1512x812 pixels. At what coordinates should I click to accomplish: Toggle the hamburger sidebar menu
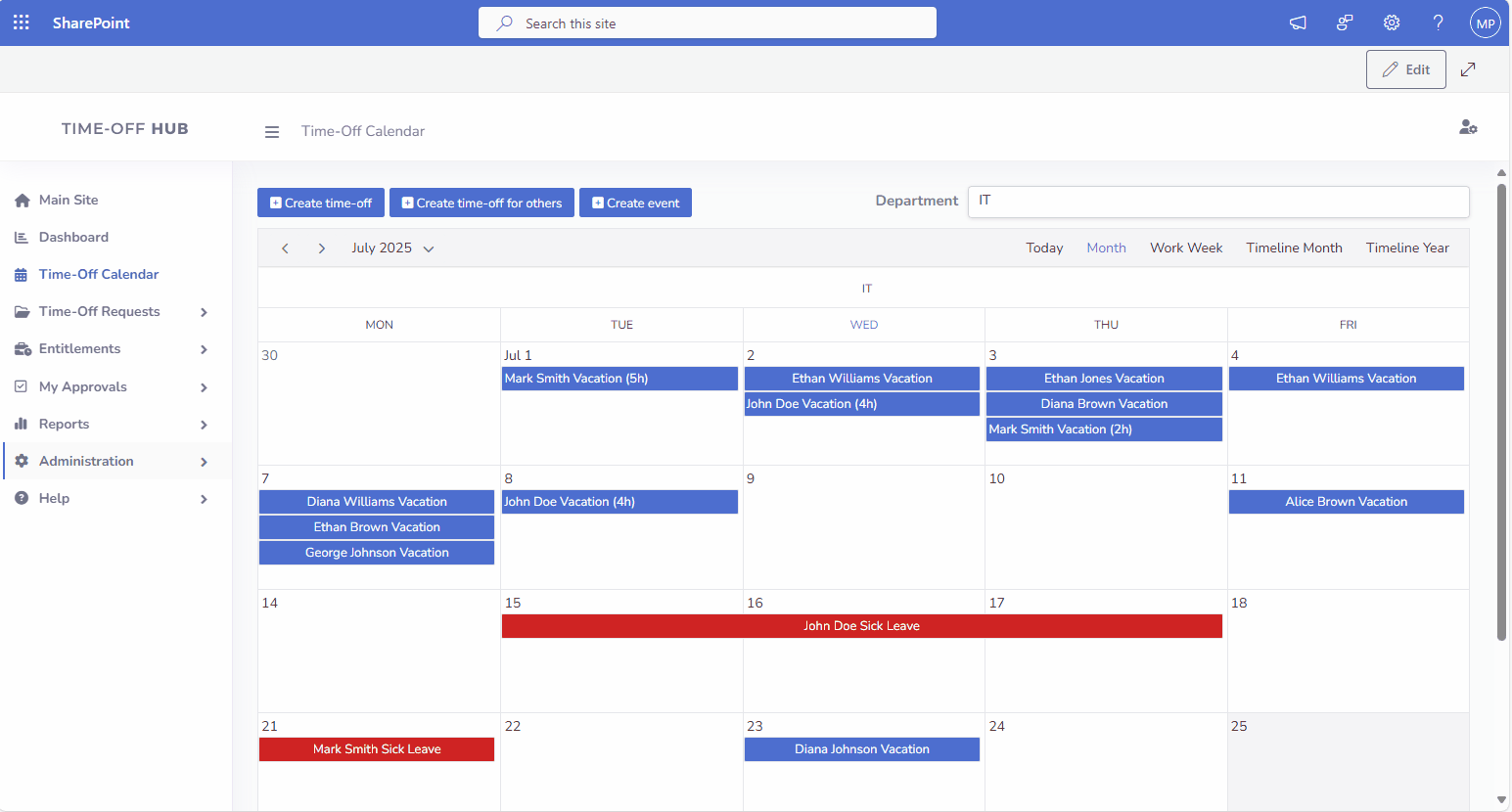coord(272,132)
